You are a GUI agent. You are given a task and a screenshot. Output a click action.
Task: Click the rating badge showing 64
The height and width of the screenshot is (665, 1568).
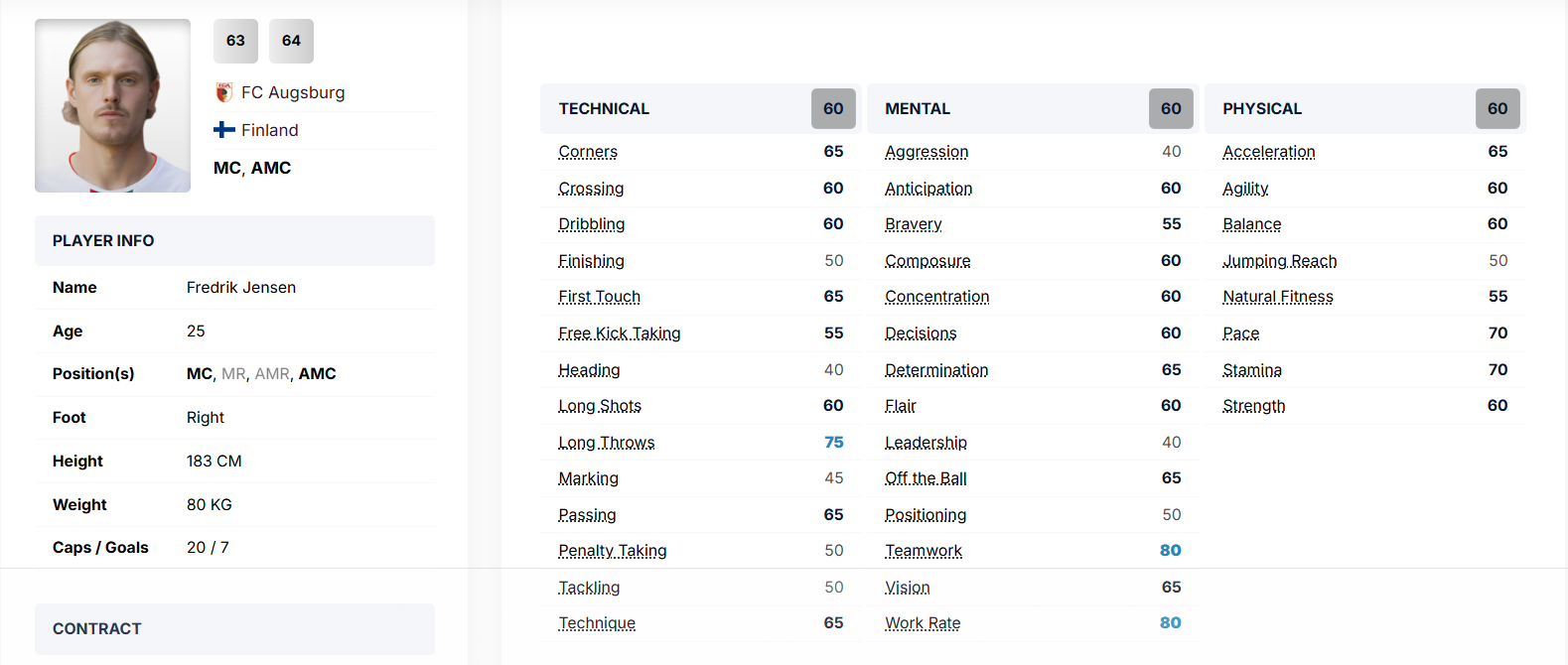click(291, 41)
